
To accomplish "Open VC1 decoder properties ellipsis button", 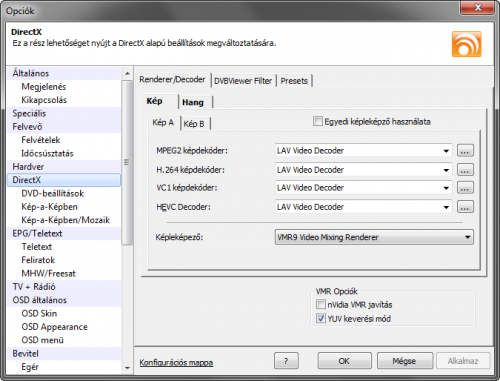I will [465, 188].
